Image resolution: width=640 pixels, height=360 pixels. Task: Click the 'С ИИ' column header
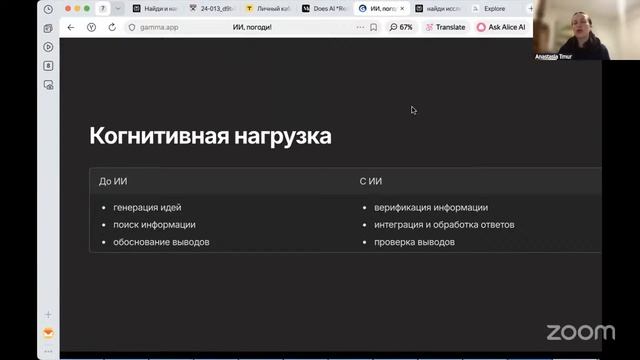tap(371, 181)
